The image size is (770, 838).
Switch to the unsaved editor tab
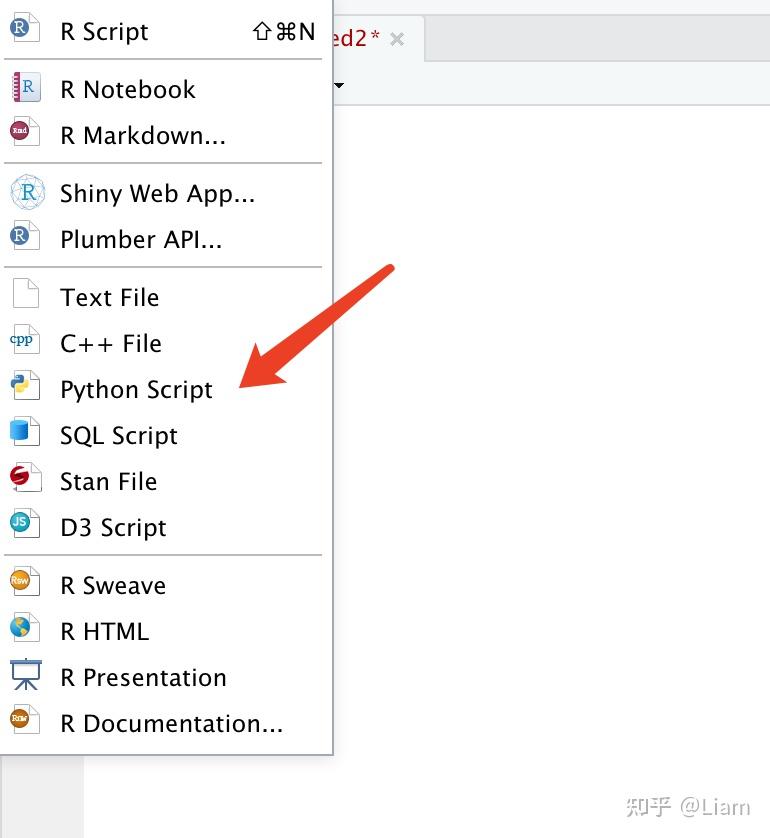[357, 38]
